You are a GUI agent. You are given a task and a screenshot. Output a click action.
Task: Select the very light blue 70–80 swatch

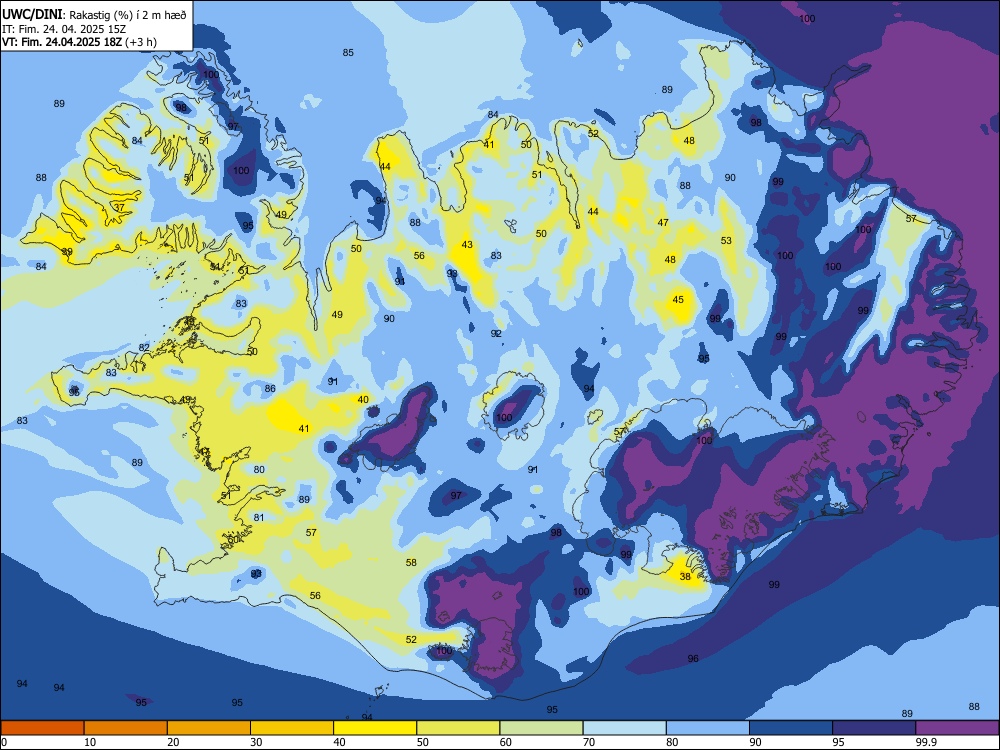tap(624, 728)
